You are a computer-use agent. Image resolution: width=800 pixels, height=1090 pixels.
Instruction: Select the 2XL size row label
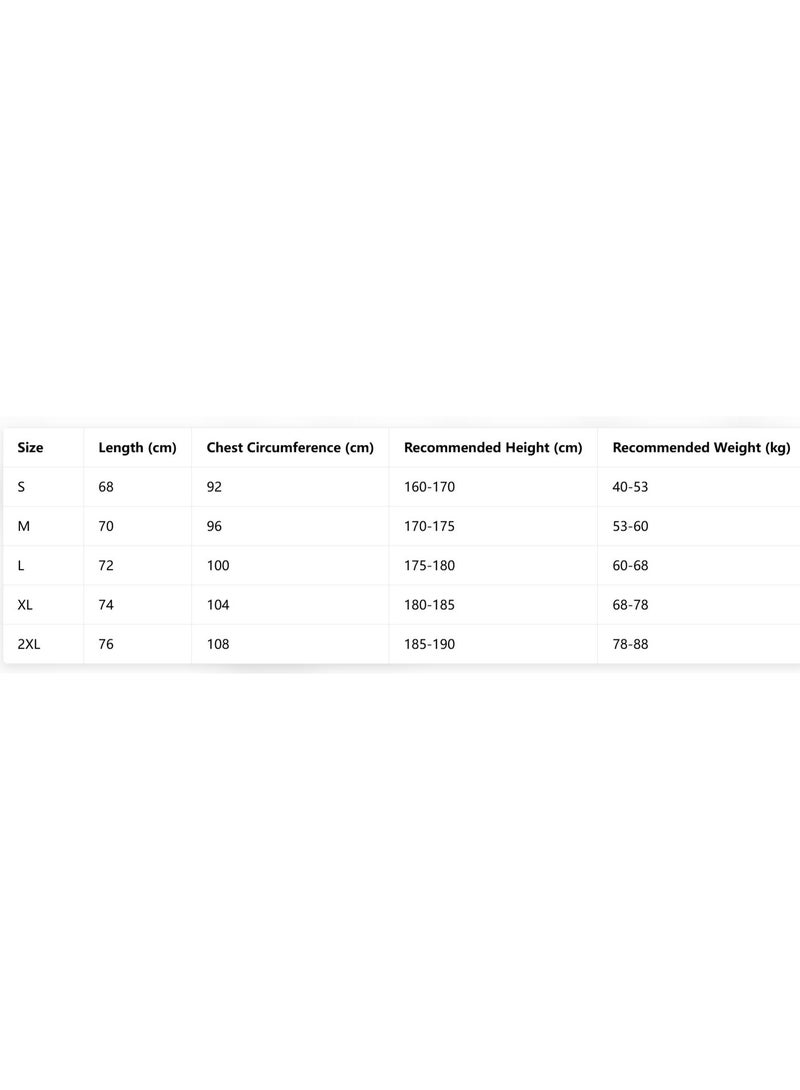point(29,644)
